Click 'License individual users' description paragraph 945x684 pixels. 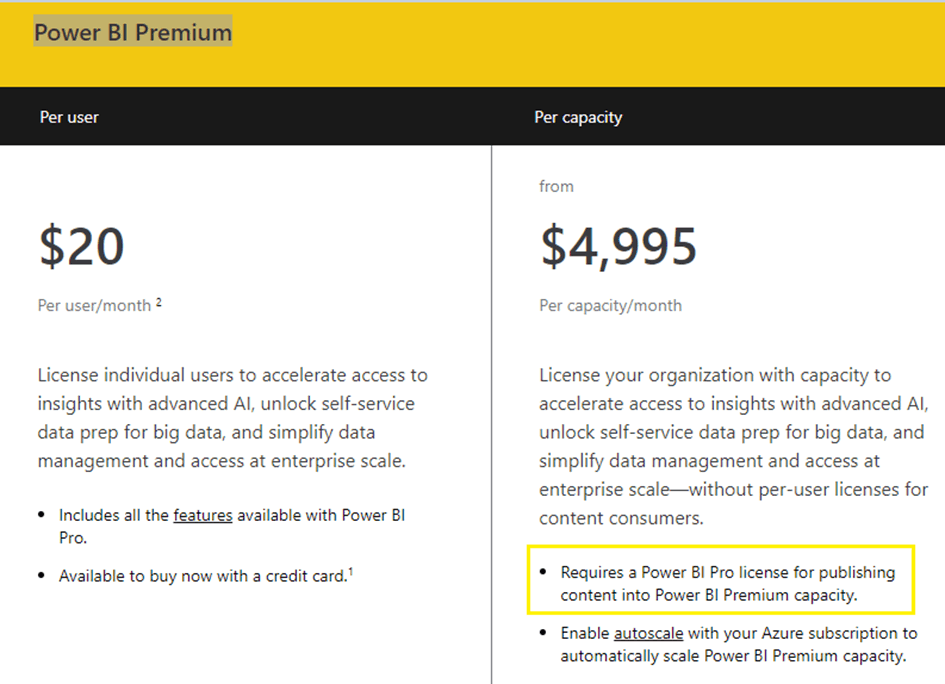coord(233,418)
